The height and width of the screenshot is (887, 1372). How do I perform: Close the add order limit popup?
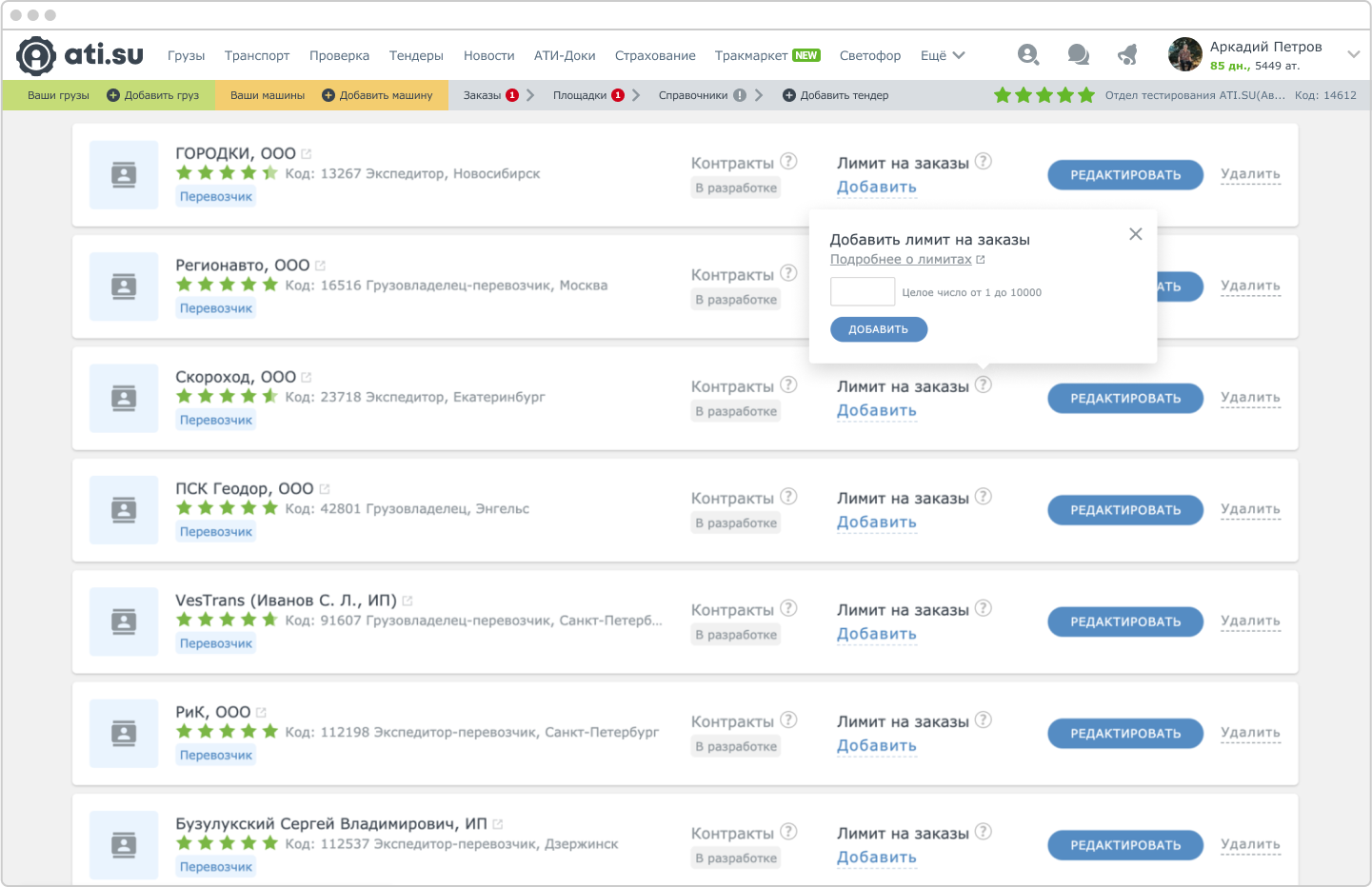pos(1135,234)
